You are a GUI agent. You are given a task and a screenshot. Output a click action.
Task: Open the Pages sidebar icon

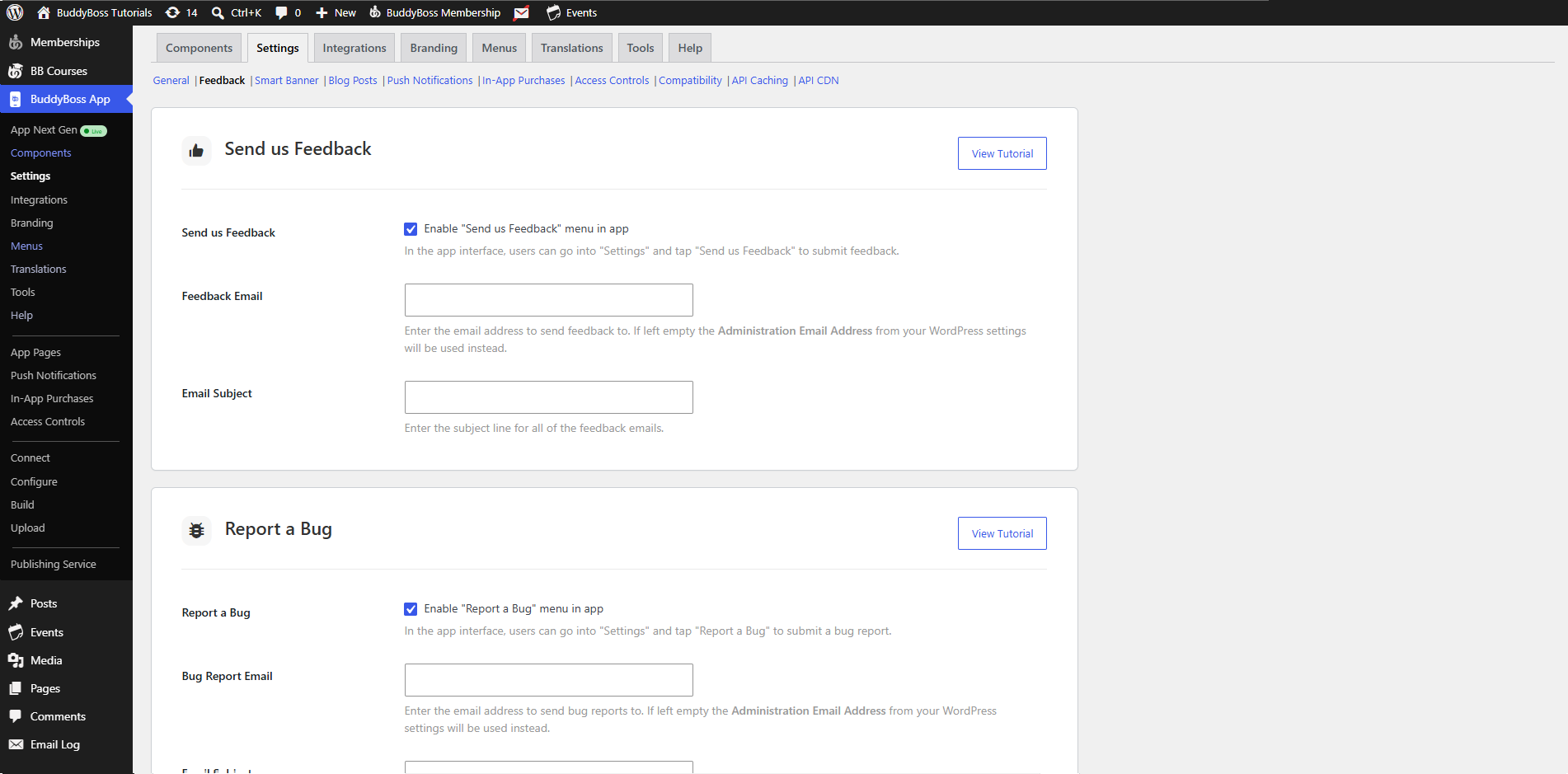coord(16,688)
